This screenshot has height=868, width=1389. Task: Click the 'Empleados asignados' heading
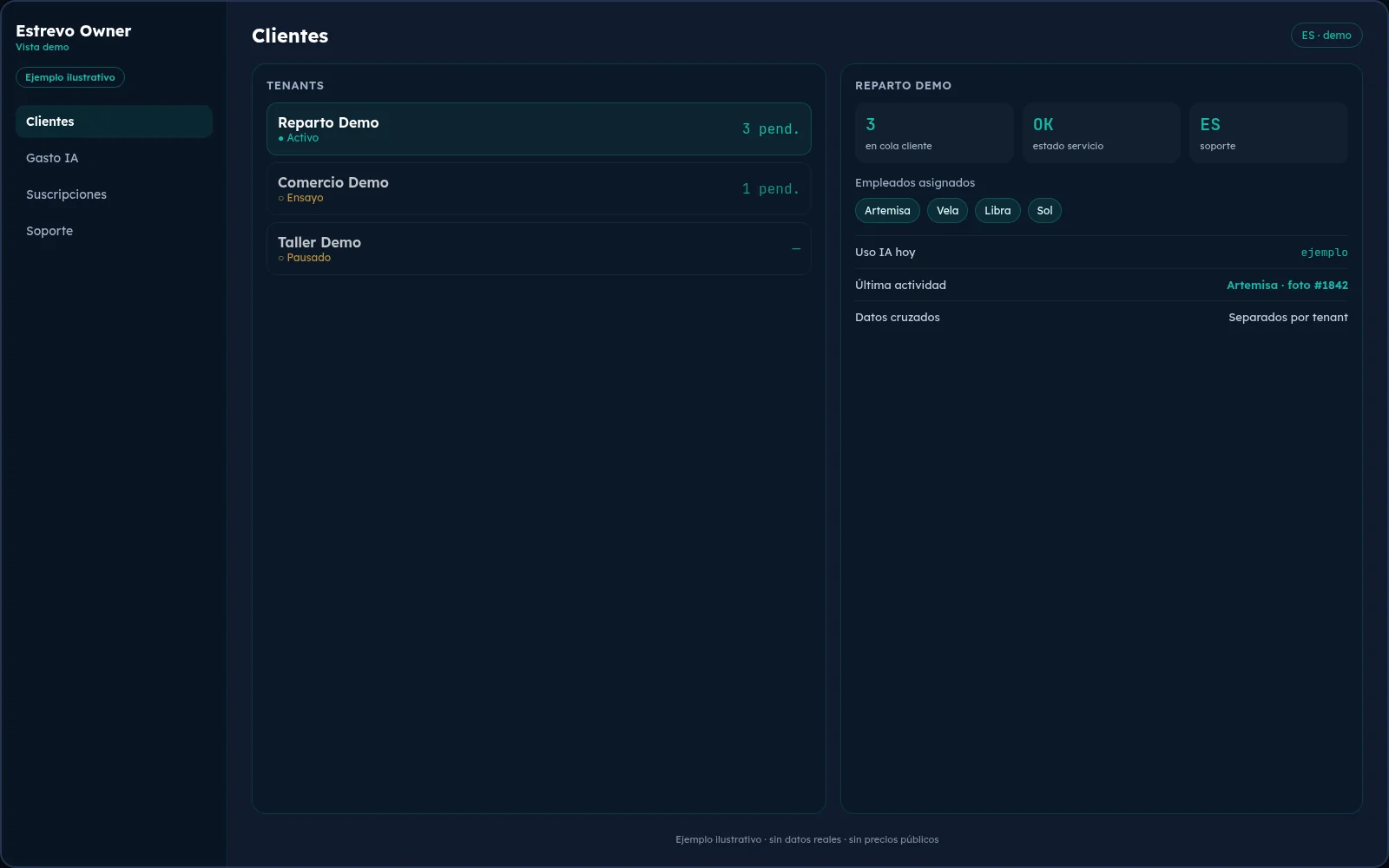(x=915, y=183)
